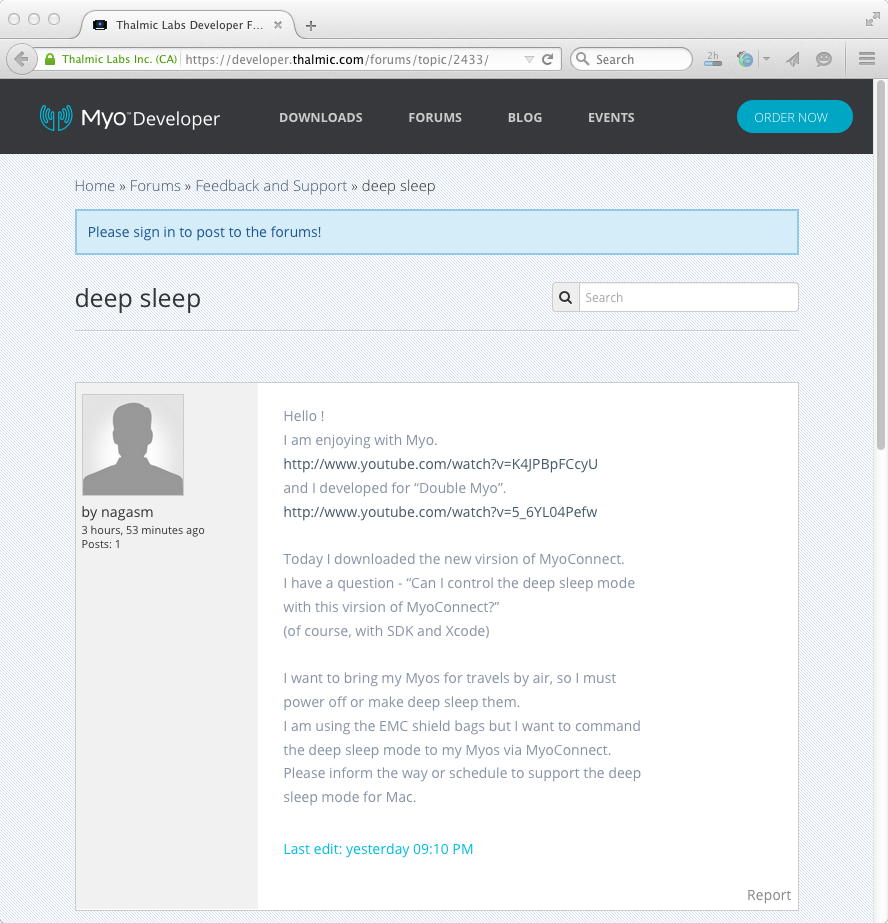Open the nagasm author name

[x=127, y=512]
